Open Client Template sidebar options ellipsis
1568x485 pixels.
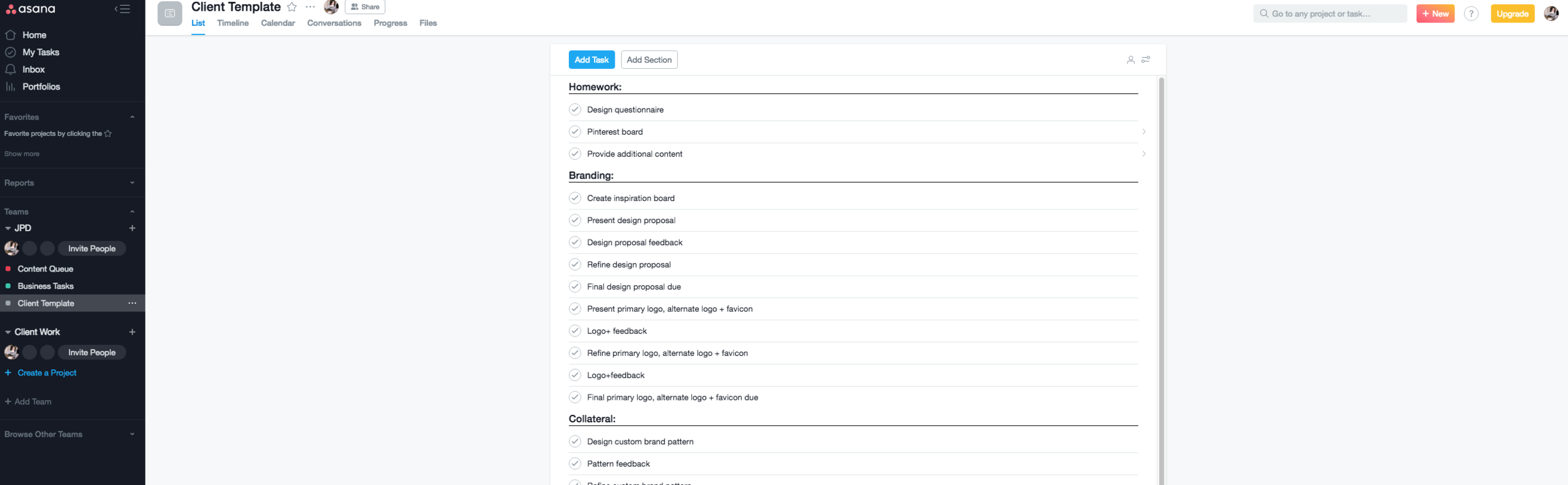coord(132,303)
